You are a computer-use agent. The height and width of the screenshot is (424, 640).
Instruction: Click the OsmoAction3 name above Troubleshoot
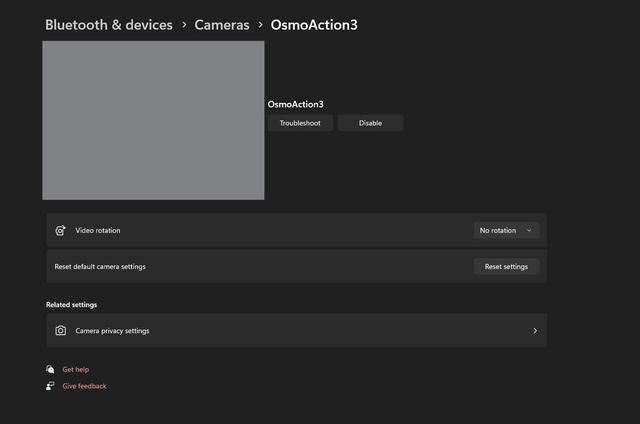click(x=295, y=104)
